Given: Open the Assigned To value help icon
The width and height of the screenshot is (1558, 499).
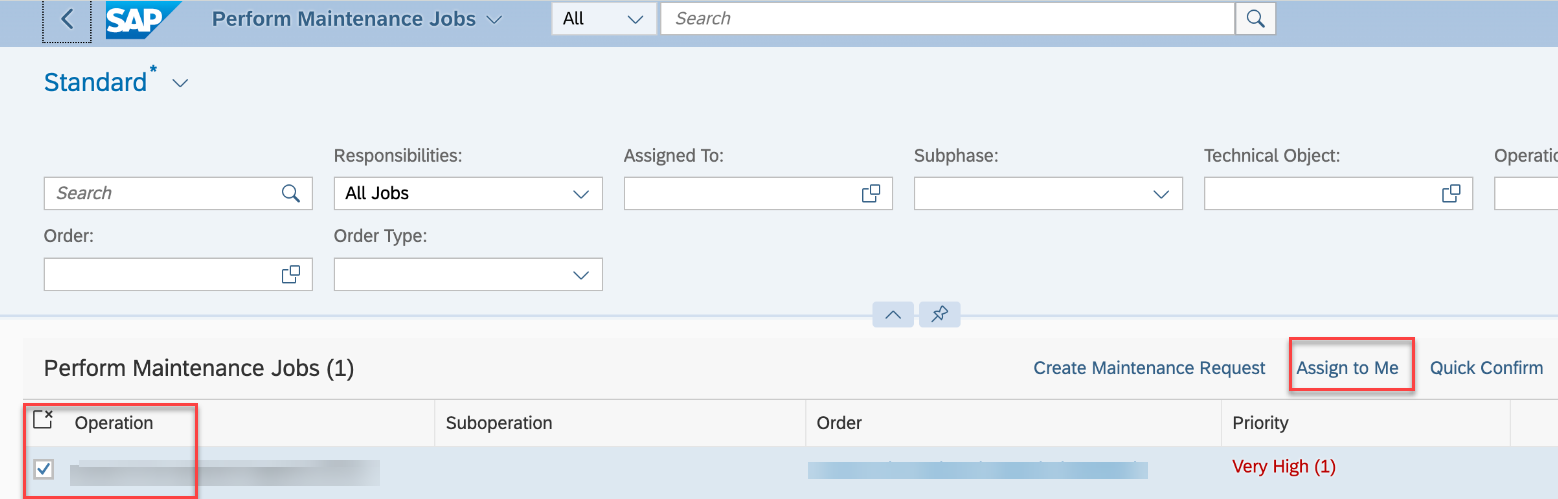Looking at the screenshot, I should coord(871,194).
